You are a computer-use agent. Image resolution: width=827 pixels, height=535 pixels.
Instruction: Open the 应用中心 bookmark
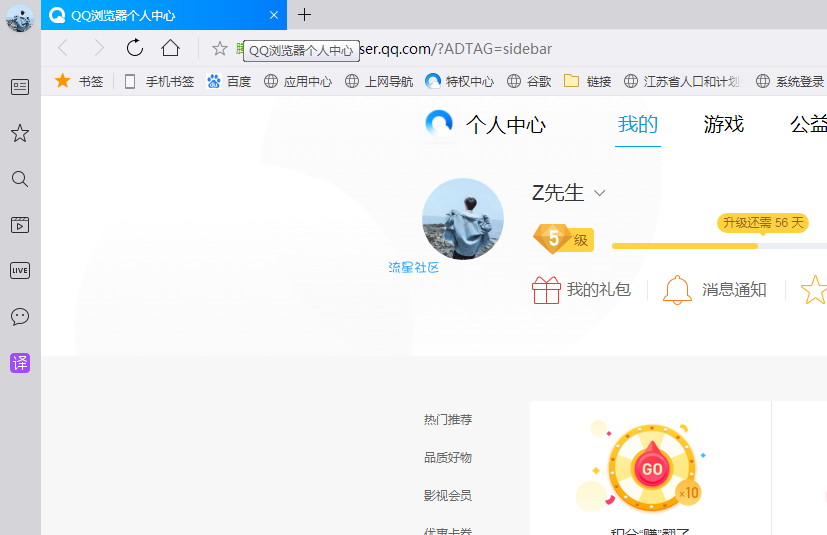[298, 81]
